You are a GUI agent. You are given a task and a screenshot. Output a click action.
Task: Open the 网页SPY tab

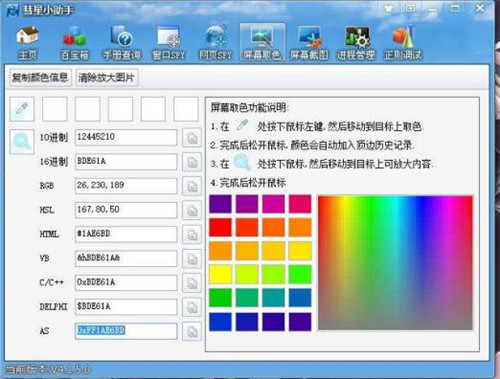[215, 43]
